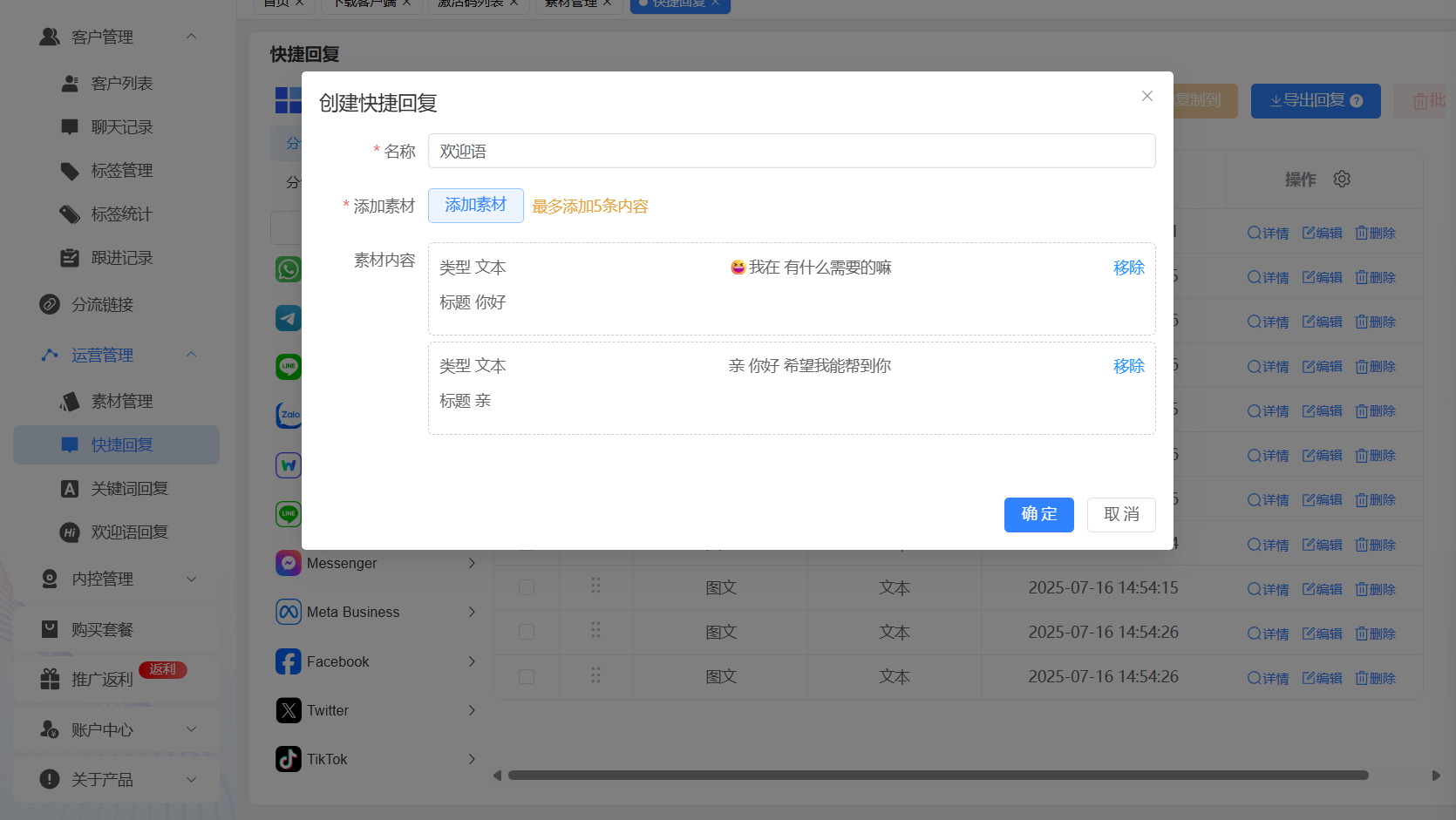Open 关键词回复 in the sidebar

coord(129,488)
